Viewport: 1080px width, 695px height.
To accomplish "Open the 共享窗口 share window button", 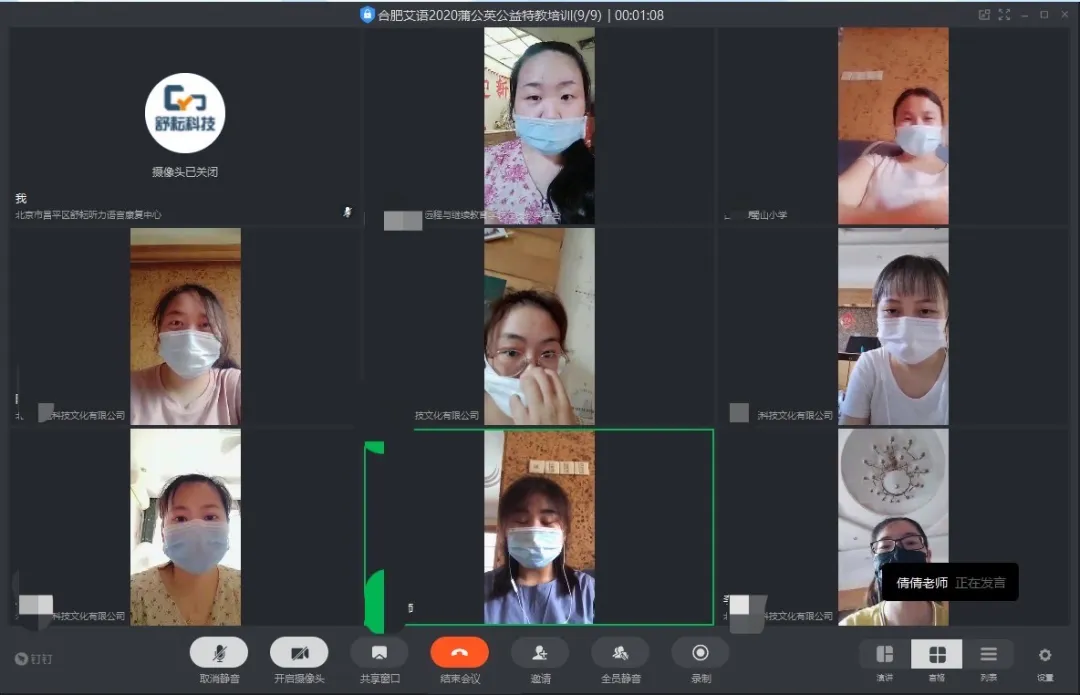I will pos(379,653).
